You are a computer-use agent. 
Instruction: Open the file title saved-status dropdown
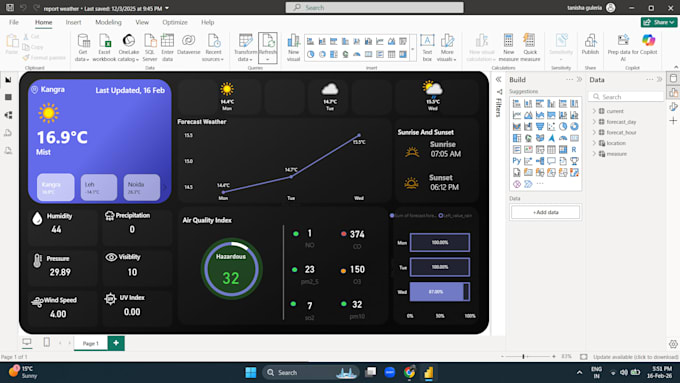[167, 8]
